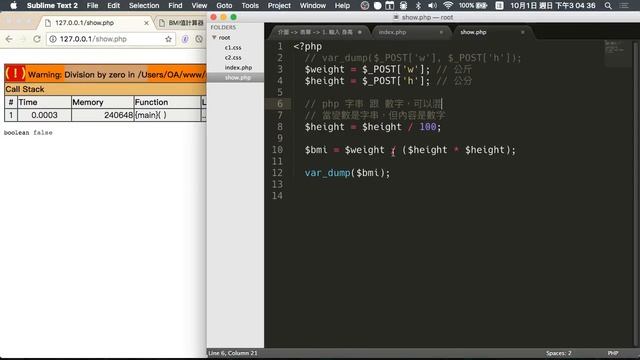Click the 0.0003 time cell
The height and width of the screenshot is (360, 640).
(x=44, y=115)
